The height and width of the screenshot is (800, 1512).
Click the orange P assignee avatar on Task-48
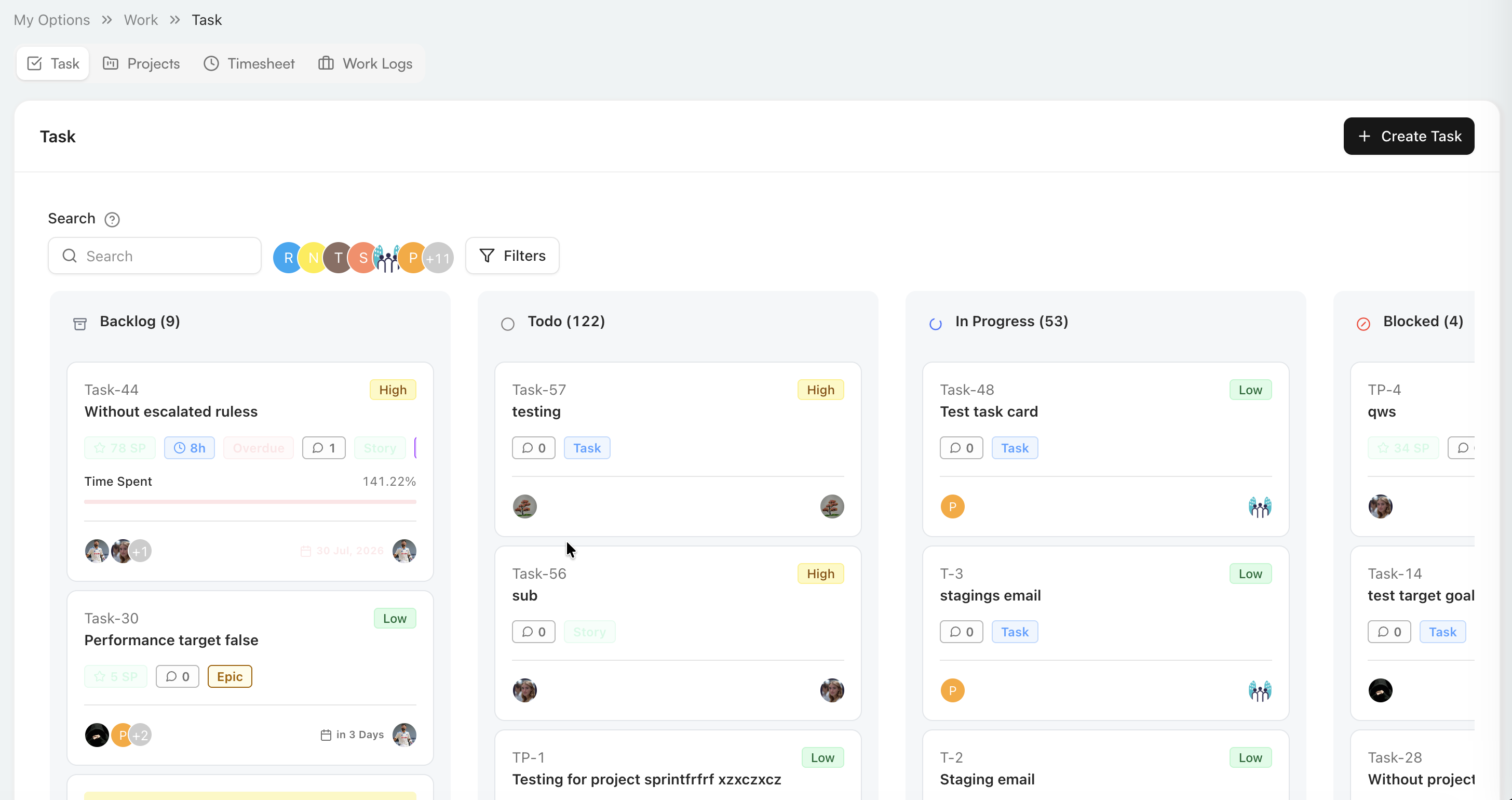pos(952,506)
